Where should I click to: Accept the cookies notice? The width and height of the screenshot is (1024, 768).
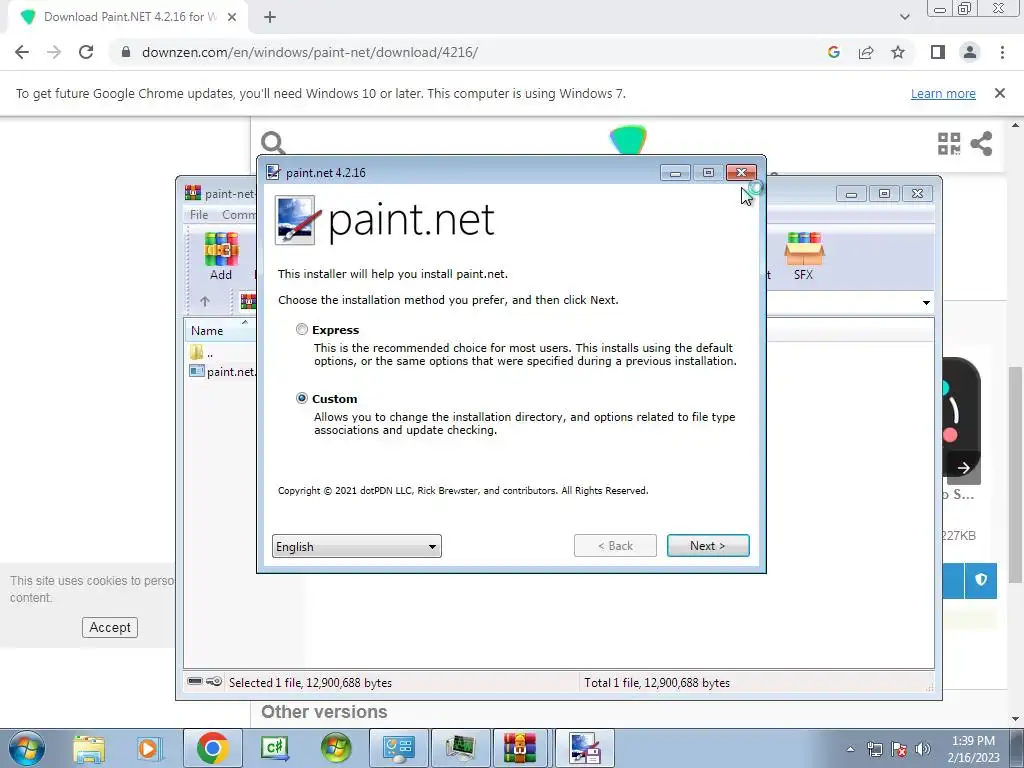coord(110,627)
